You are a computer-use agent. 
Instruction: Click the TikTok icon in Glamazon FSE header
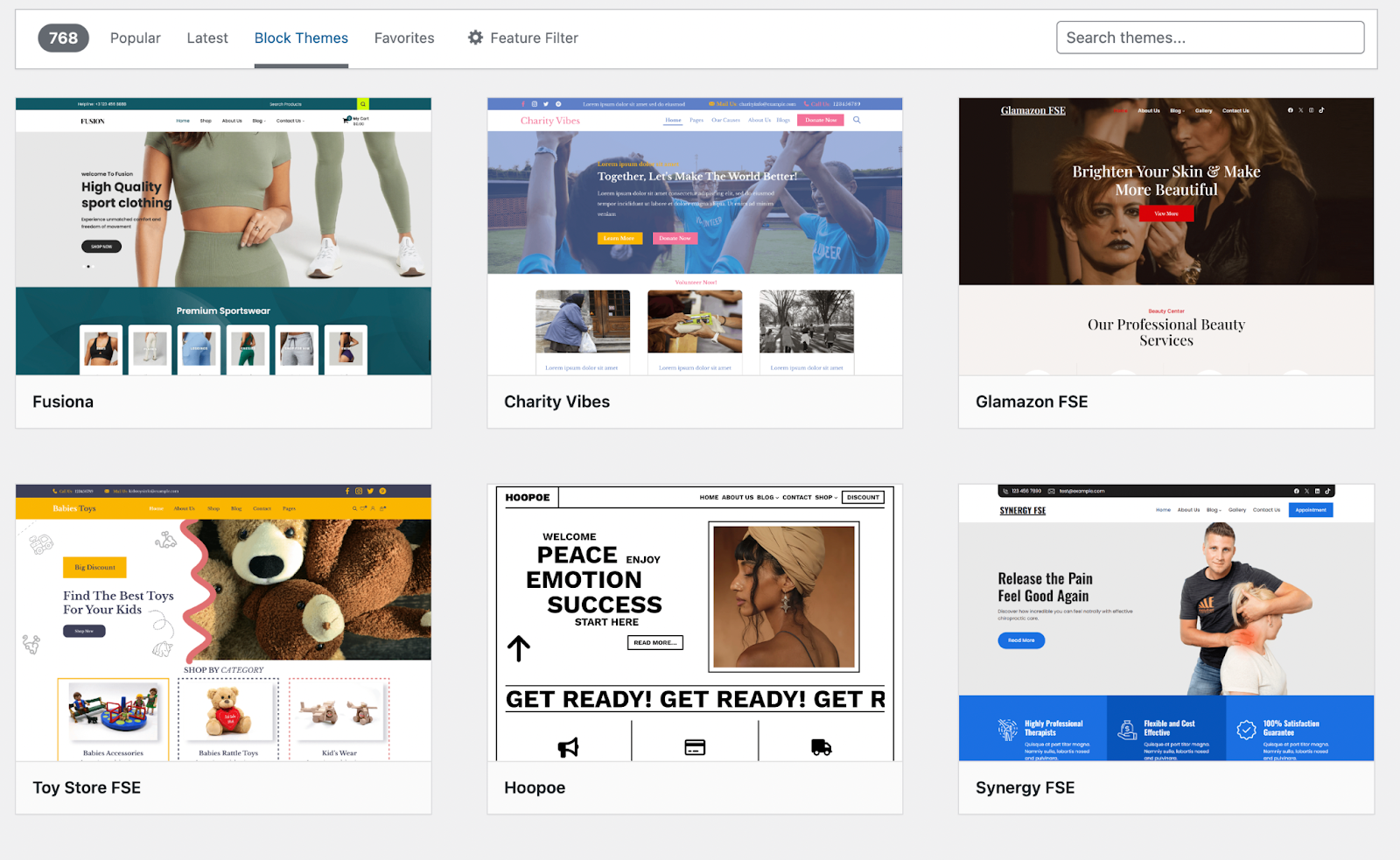coord(1321,110)
